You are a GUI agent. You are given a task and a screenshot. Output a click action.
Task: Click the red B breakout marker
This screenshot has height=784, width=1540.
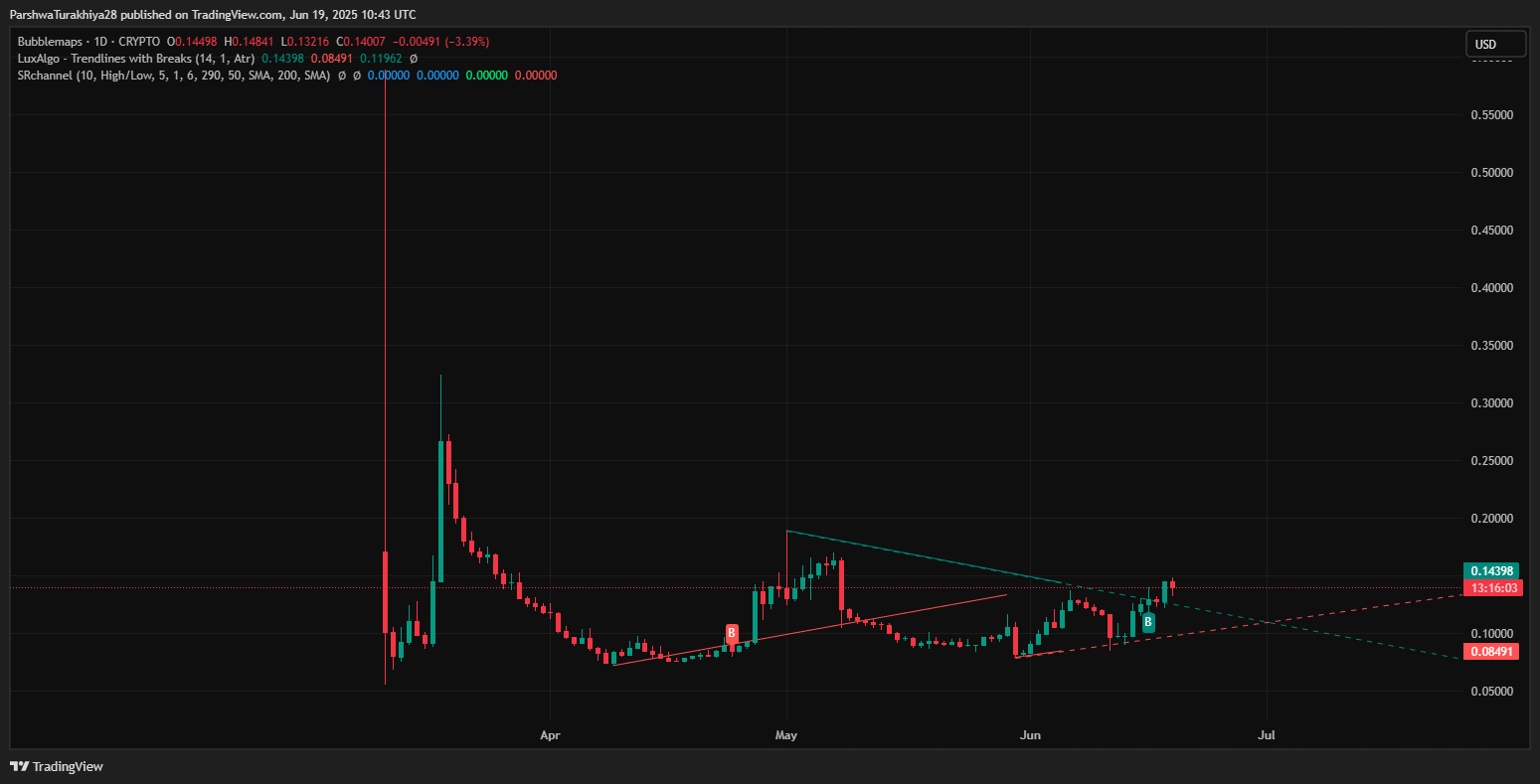click(x=732, y=633)
